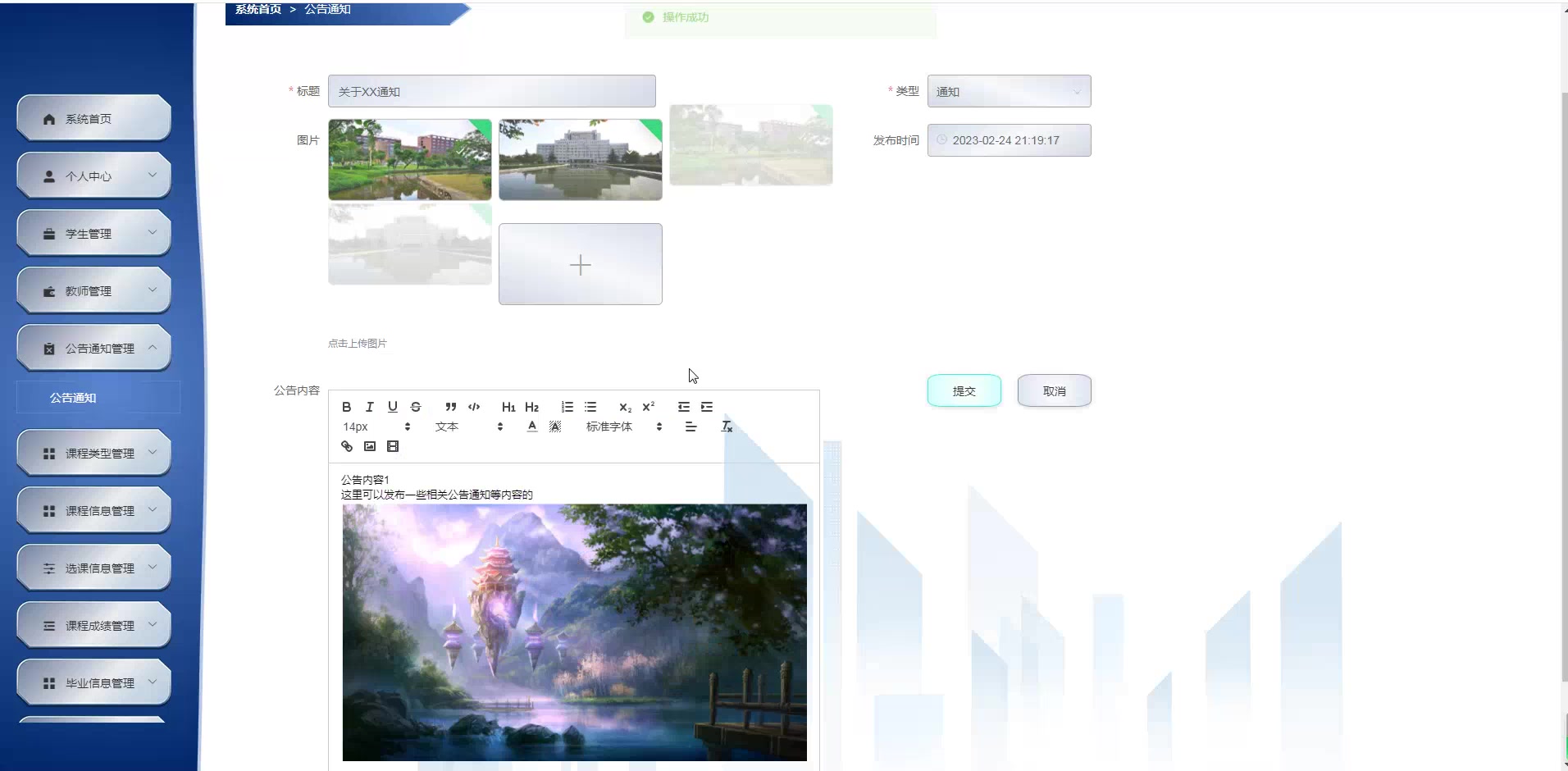
Task: Create a numbered ordered list
Action: click(x=567, y=407)
